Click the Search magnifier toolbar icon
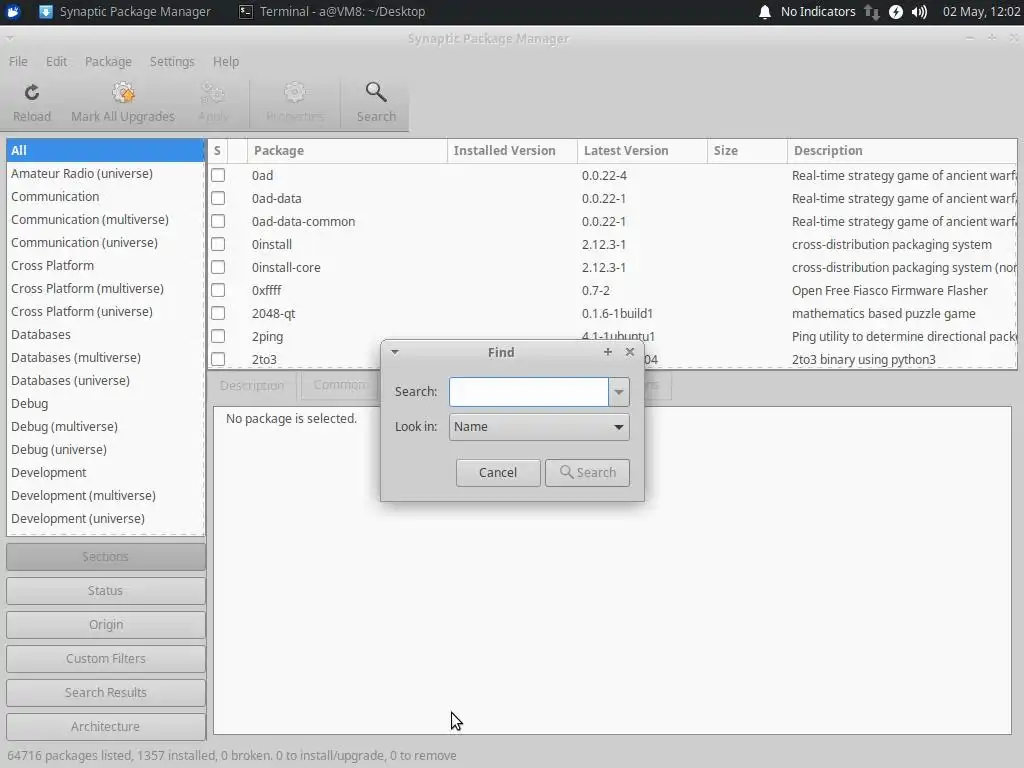 [376, 92]
